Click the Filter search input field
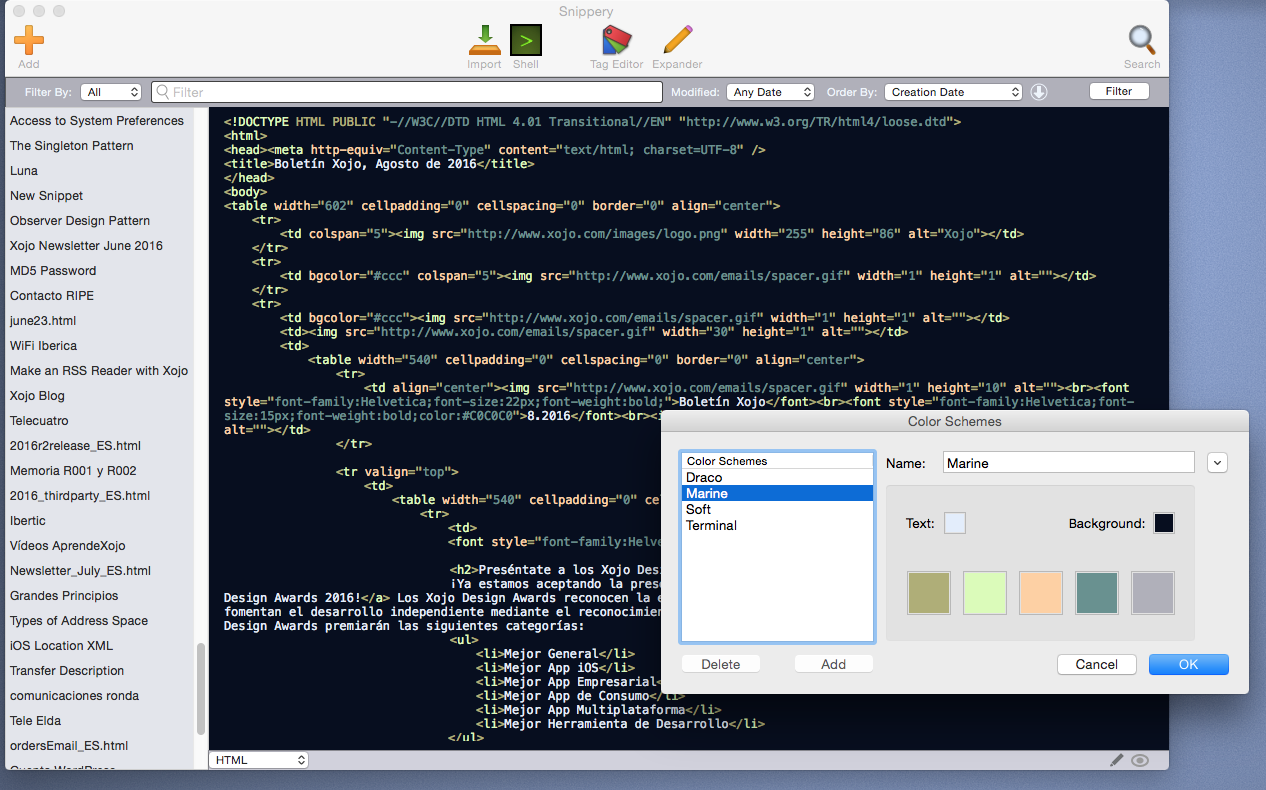Viewport: 1266px width, 790px height. pos(407,92)
